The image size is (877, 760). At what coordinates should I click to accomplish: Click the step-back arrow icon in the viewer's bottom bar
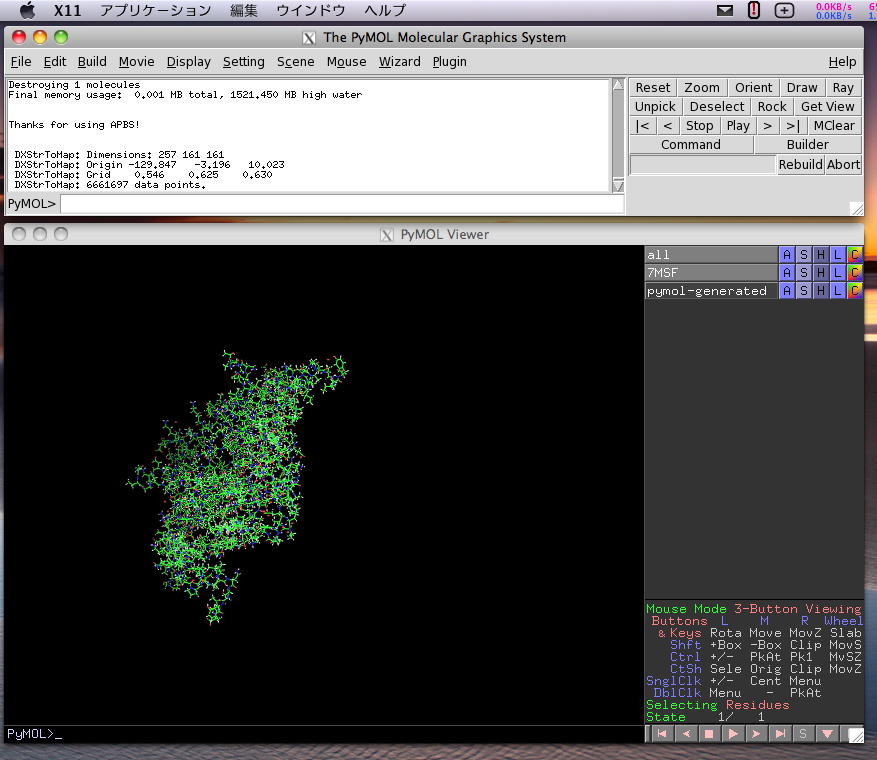pos(686,734)
